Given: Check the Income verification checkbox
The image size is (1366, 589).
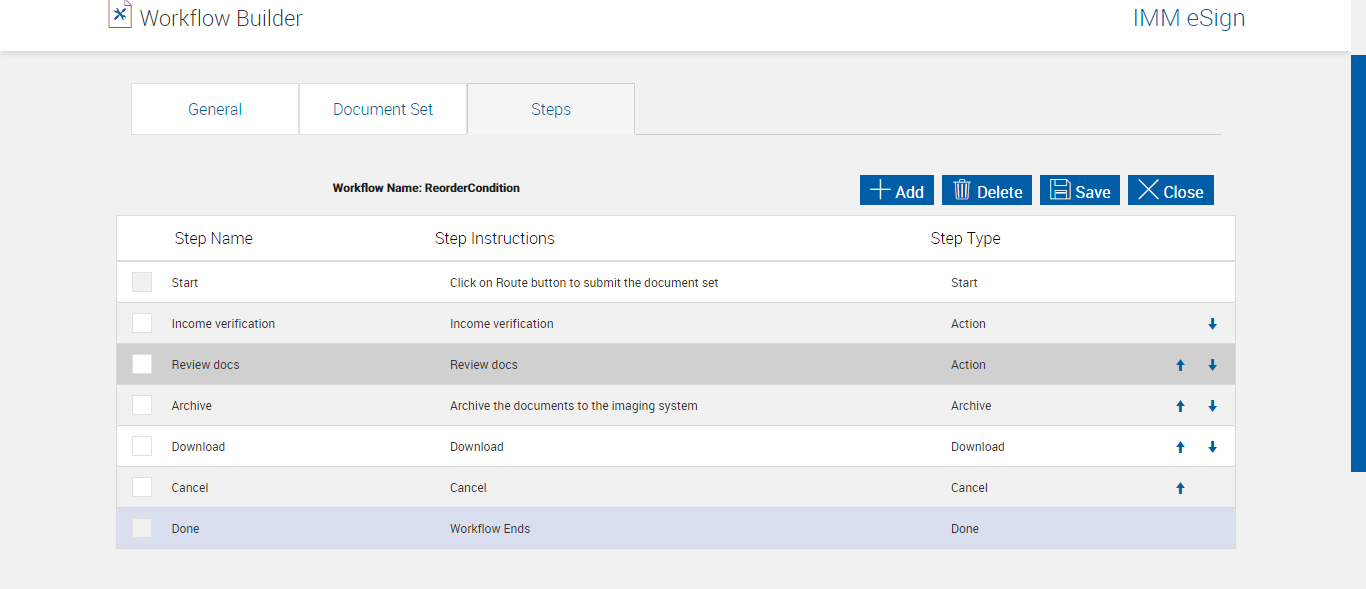Looking at the screenshot, I should tap(142, 323).
